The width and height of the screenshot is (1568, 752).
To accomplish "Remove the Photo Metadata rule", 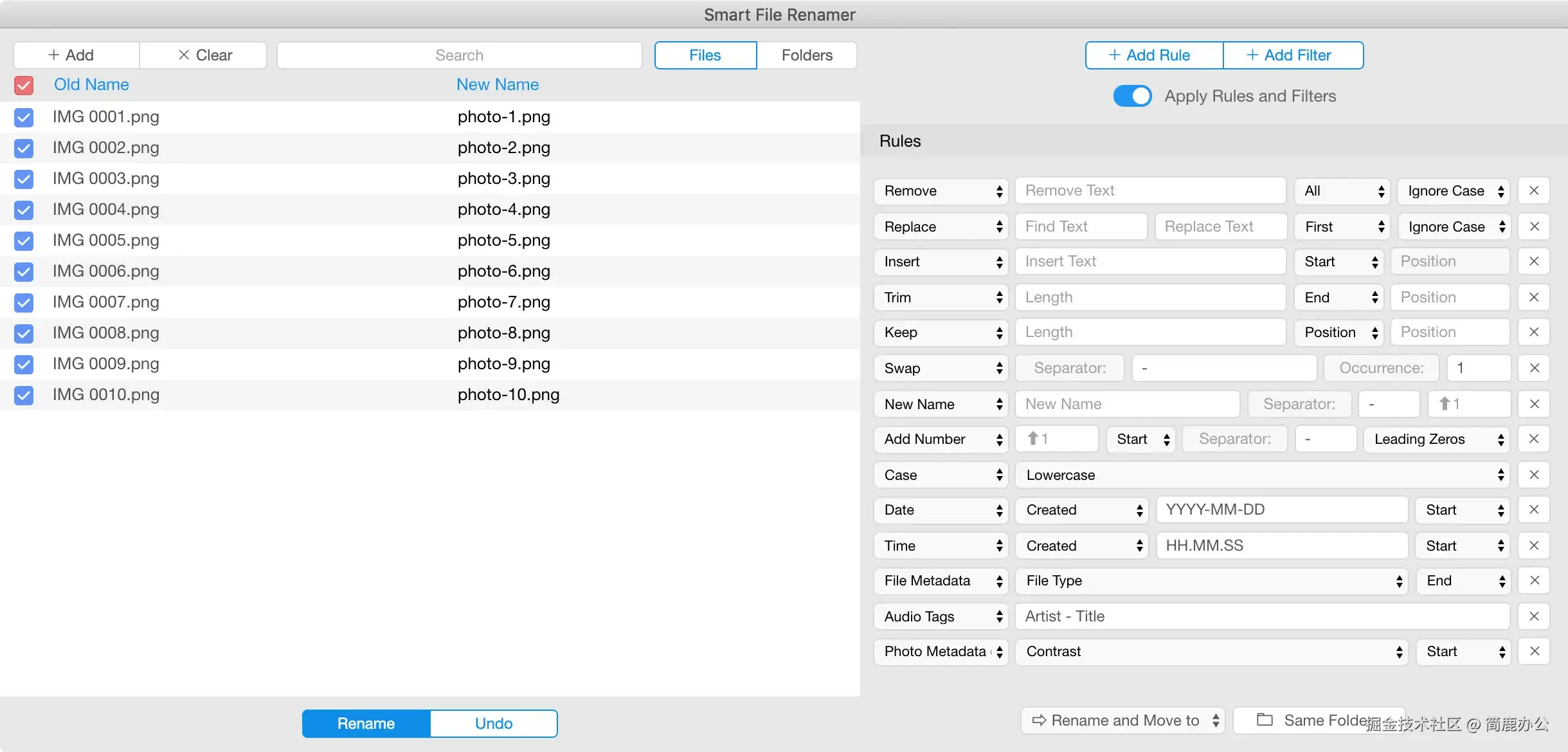I will [1534, 652].
